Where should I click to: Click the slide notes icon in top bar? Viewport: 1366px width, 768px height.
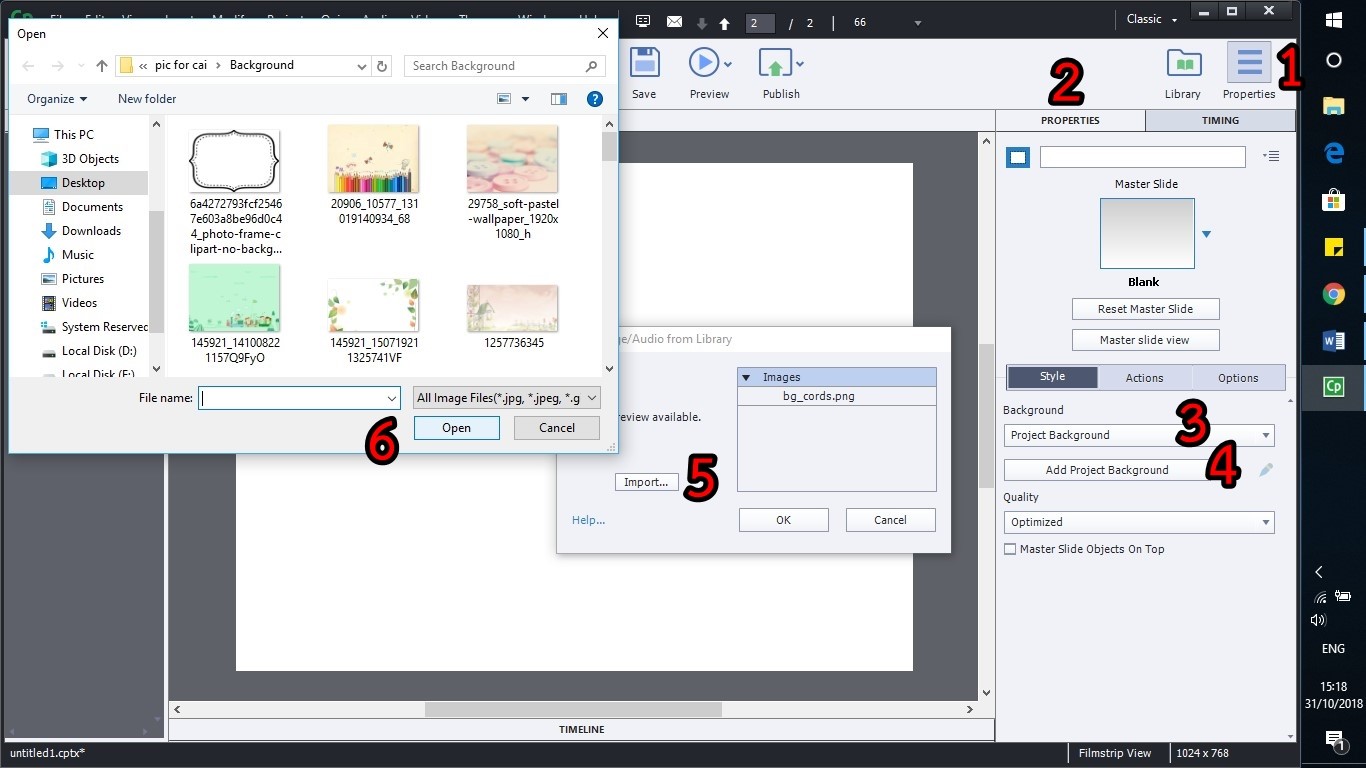coord(643,21)
